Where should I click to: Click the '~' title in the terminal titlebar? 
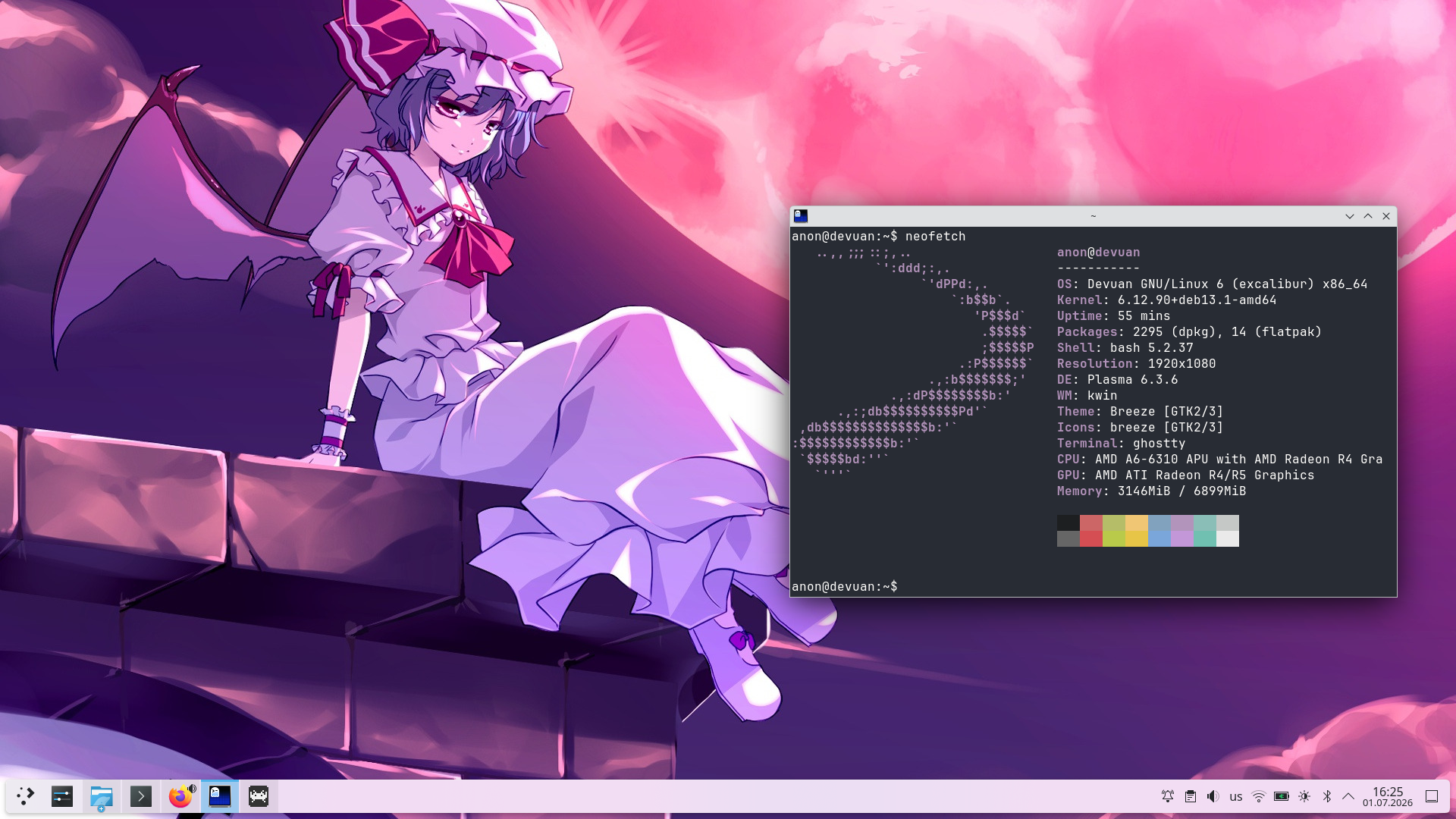click(x=1094, y=216)
